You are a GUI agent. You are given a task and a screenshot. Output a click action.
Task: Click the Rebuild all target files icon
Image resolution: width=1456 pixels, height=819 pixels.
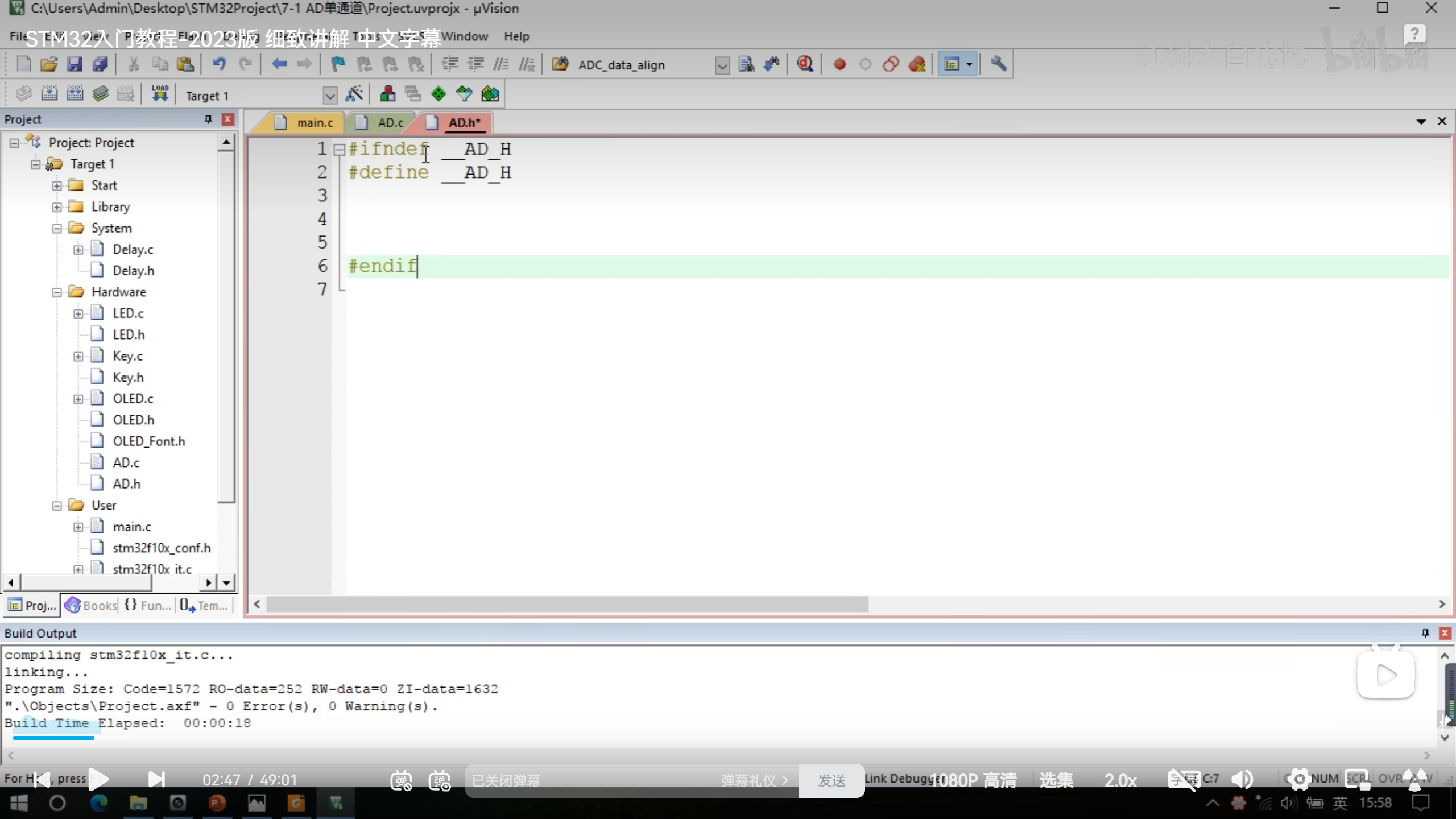pyautogui.click(x=75, y=94)
